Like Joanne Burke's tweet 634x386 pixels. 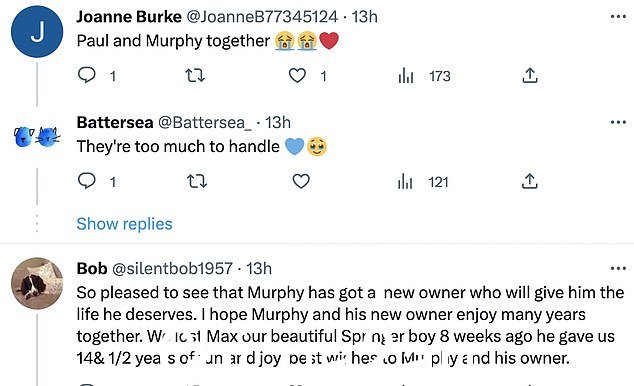click(x=297, y=76)
